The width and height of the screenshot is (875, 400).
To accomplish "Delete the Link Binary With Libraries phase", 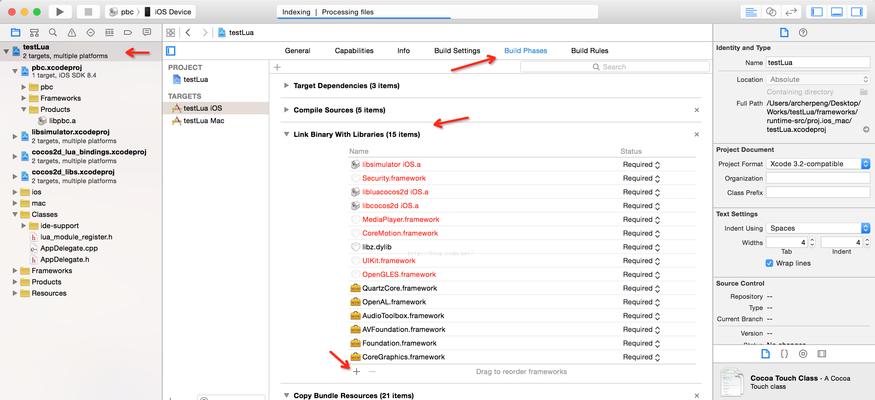I will pyautogui.click(x=696, y=134).
